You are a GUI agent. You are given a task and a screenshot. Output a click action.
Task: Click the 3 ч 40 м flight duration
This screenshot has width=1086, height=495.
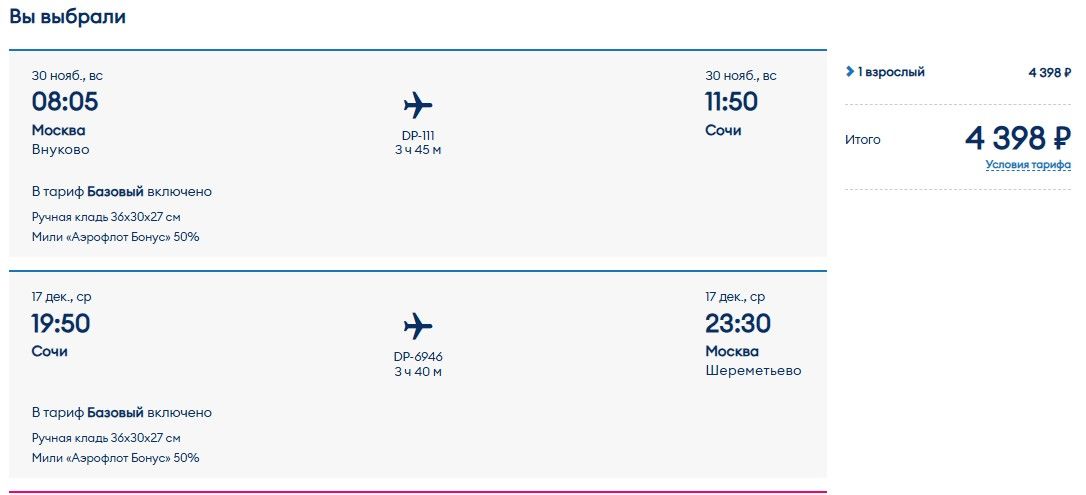click(418, 372)
